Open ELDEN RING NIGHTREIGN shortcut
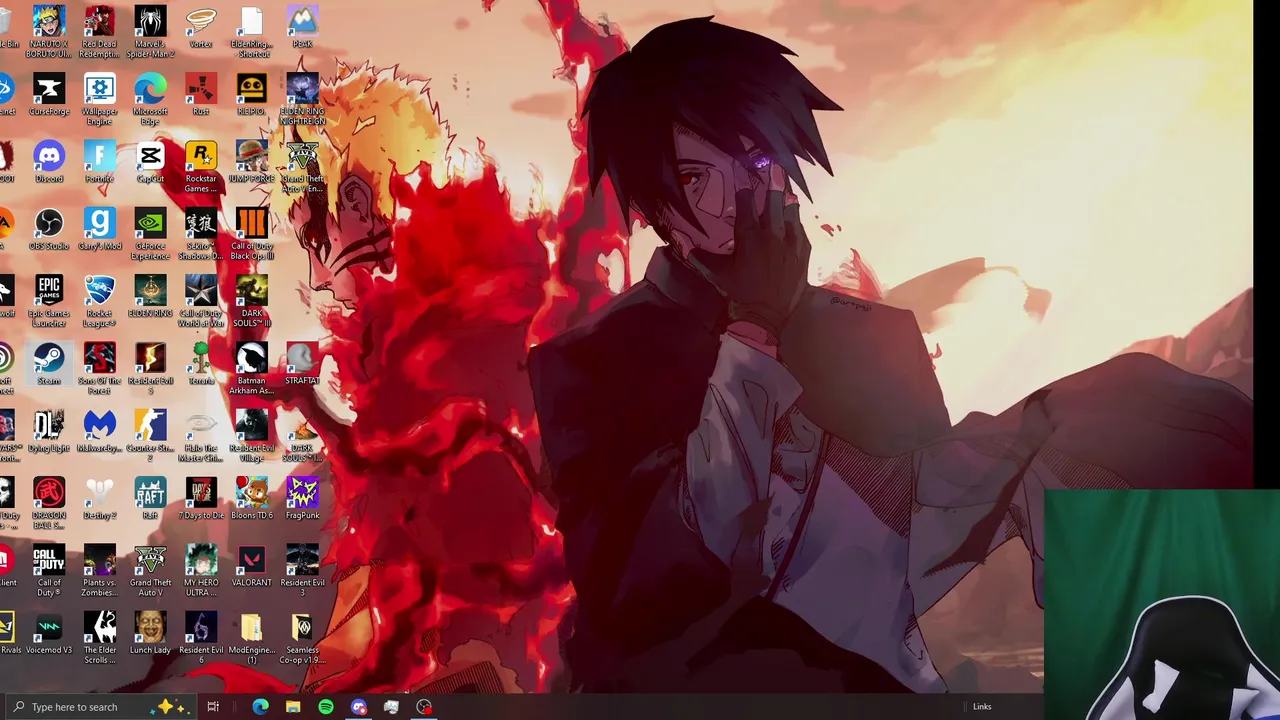The height and width of the screenshot is (720, 1280). [302, 100]
